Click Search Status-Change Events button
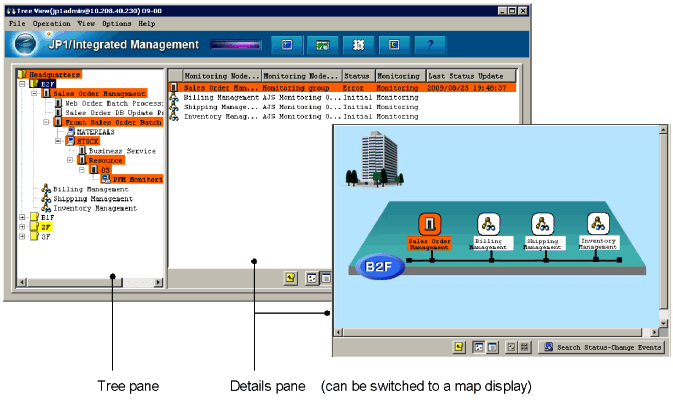673x402 pixels. coord(600,347)
